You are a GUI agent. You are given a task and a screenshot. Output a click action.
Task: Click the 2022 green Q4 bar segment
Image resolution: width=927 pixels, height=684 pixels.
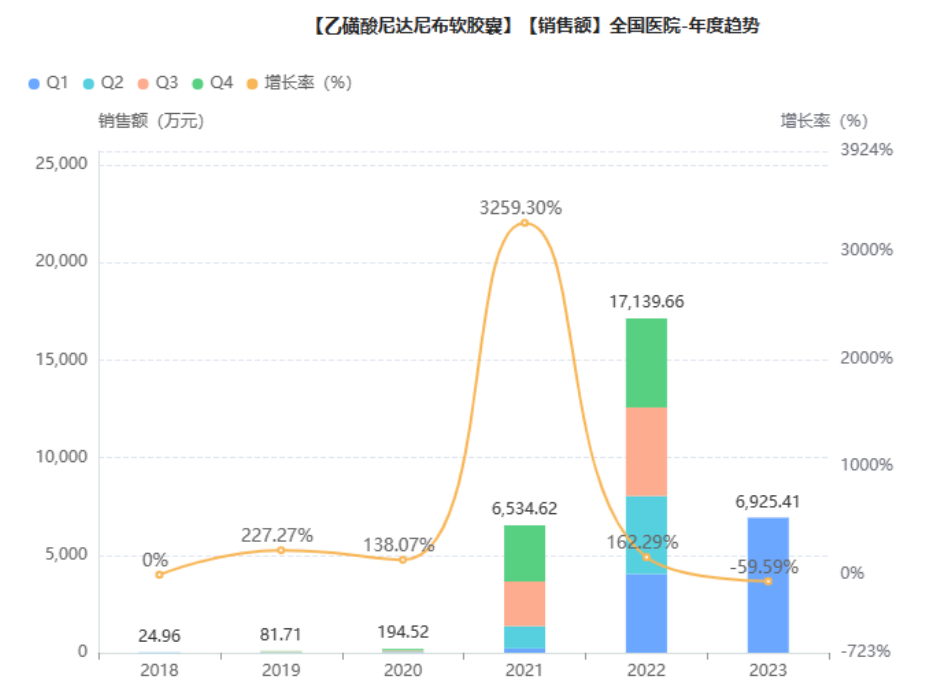[x=646, y=363]
